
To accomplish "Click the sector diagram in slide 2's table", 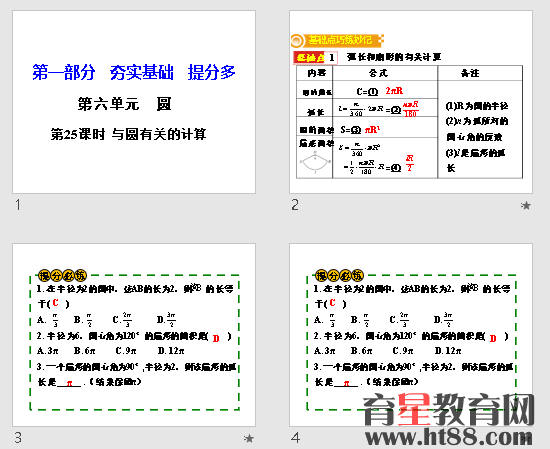I will click(x=315, y=162).
